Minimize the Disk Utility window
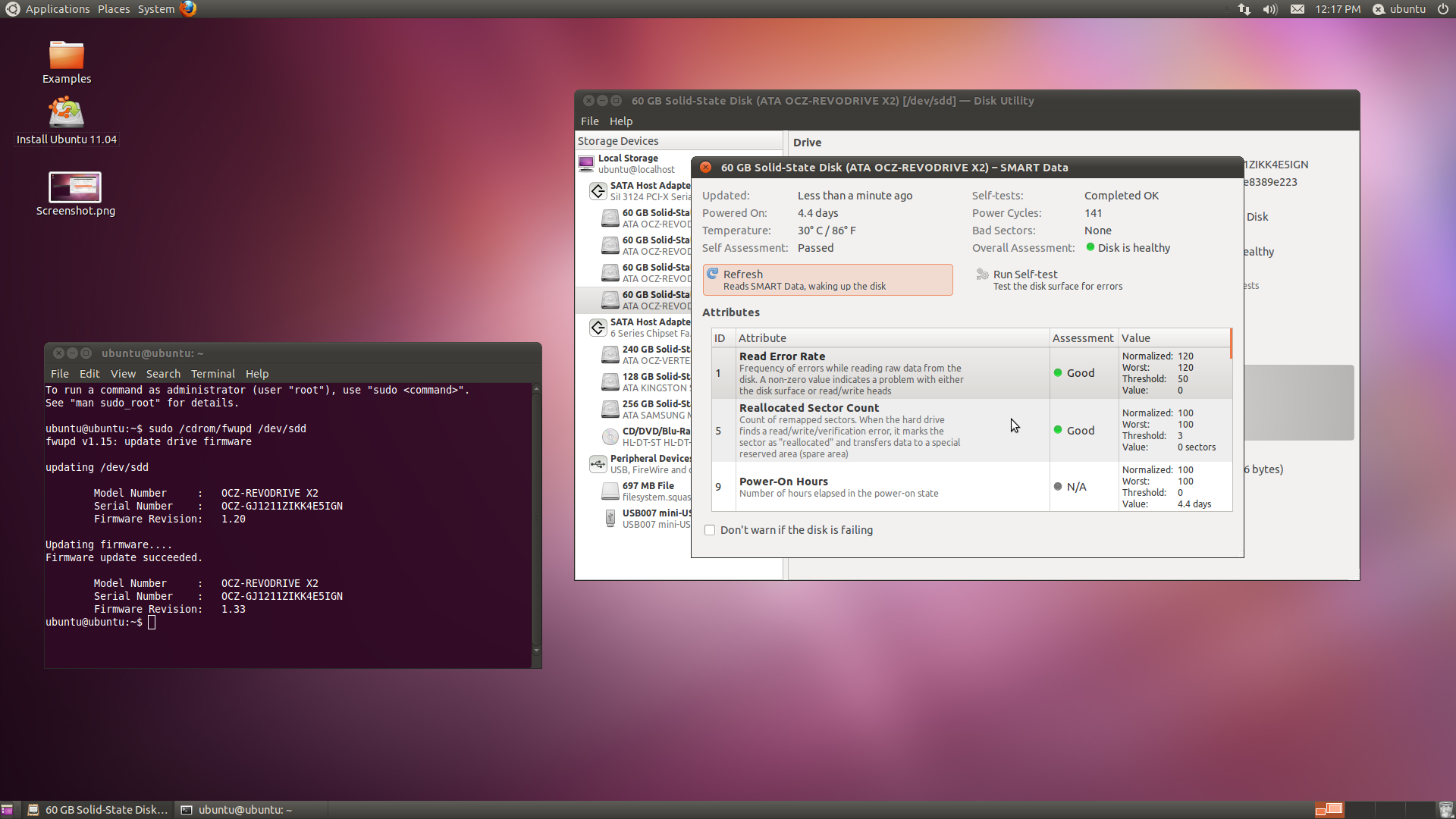Screen dimensions: 1456x819 (602, 101)
